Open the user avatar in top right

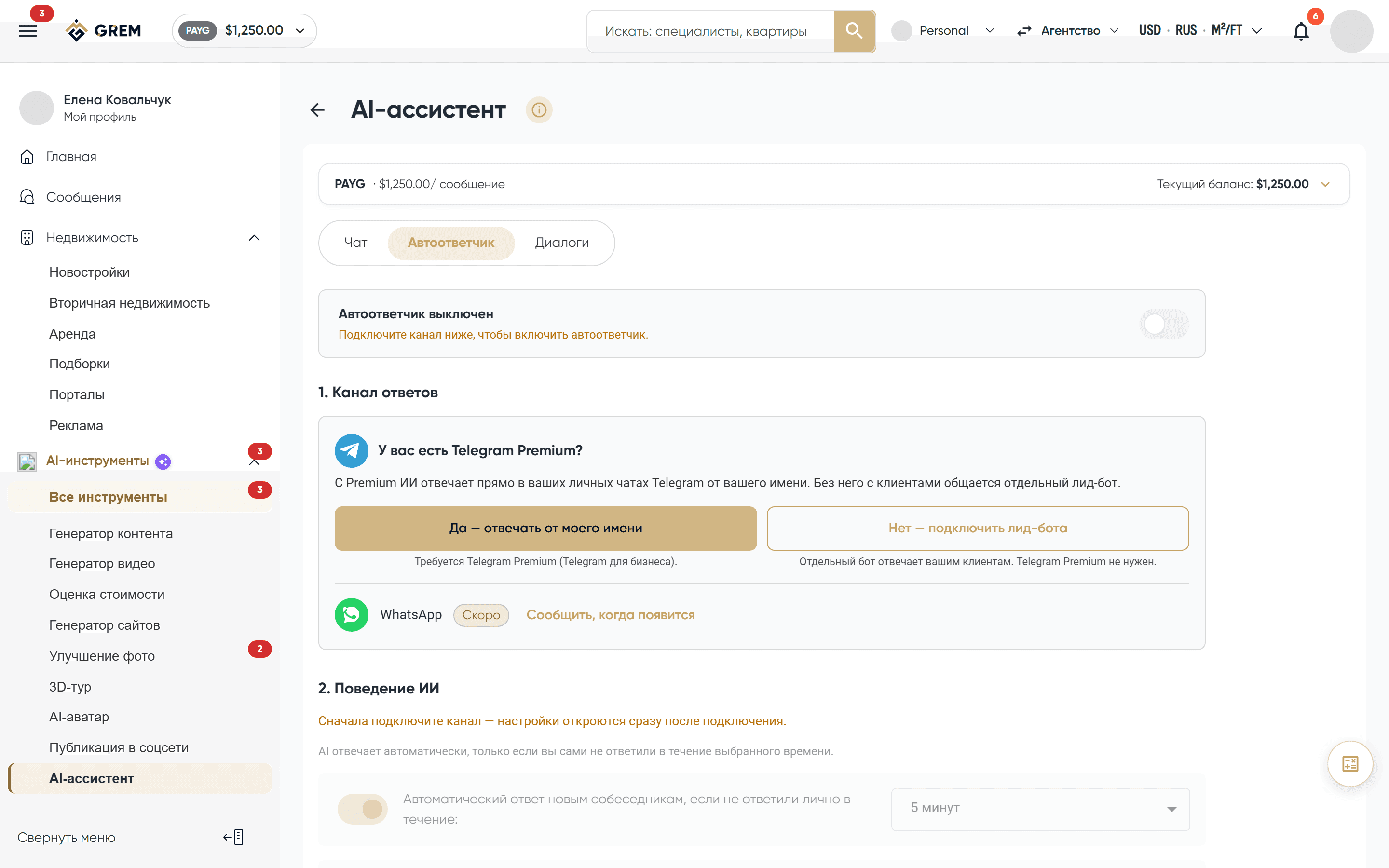[1351, 31]
